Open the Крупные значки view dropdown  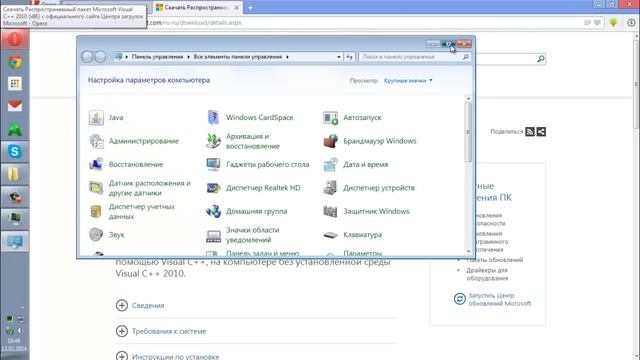point(408,81)
